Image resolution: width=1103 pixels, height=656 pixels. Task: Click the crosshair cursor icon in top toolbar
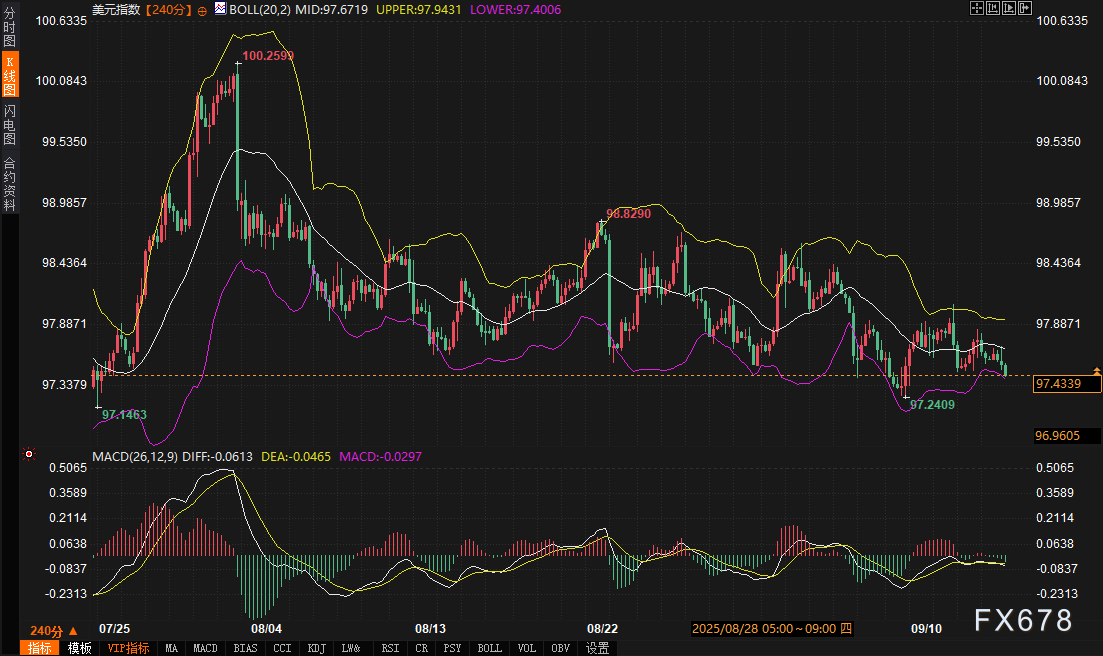click(x=976, y=8)
